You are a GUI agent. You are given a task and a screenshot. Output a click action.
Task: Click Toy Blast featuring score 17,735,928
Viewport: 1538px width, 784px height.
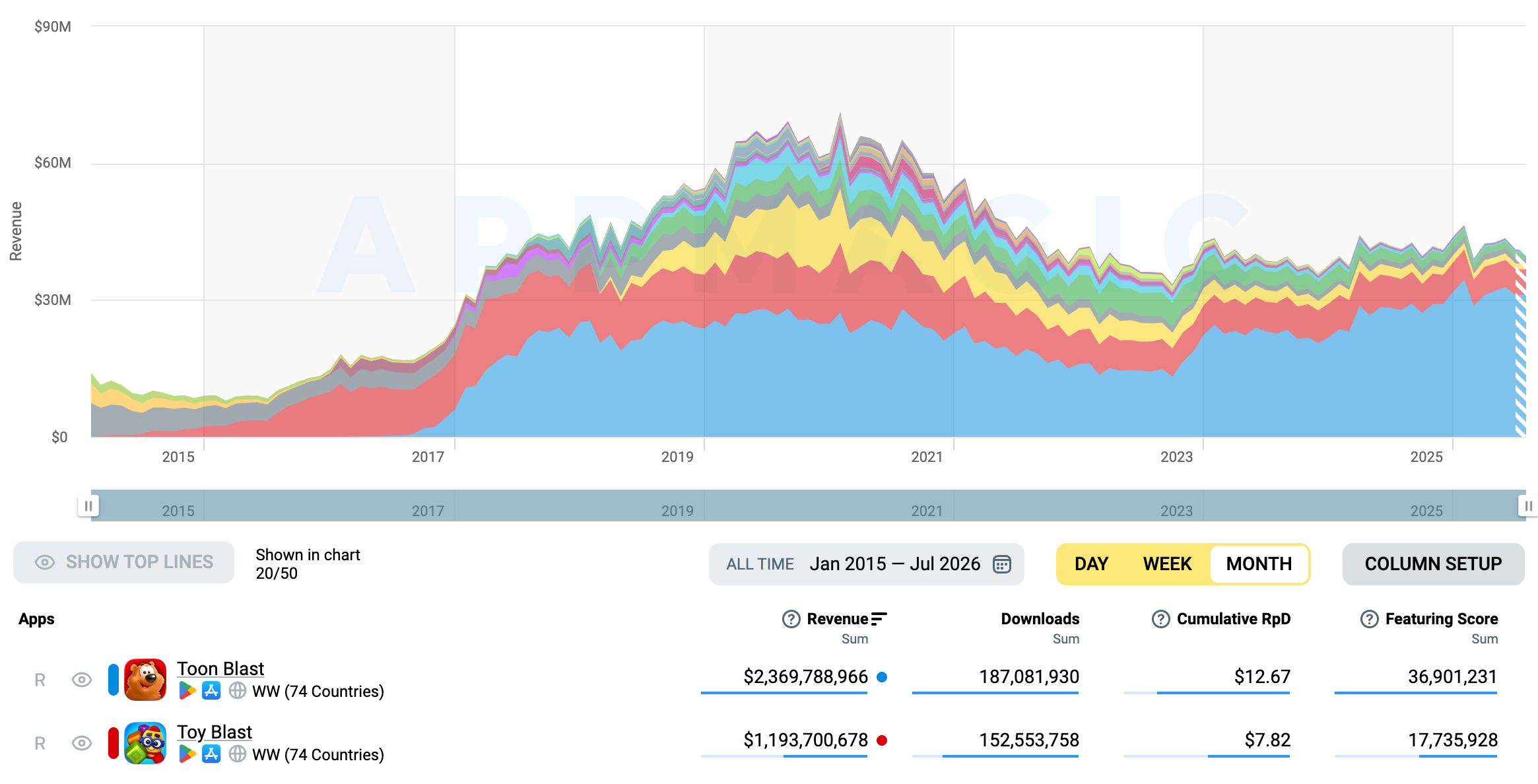coord(1452,740)
